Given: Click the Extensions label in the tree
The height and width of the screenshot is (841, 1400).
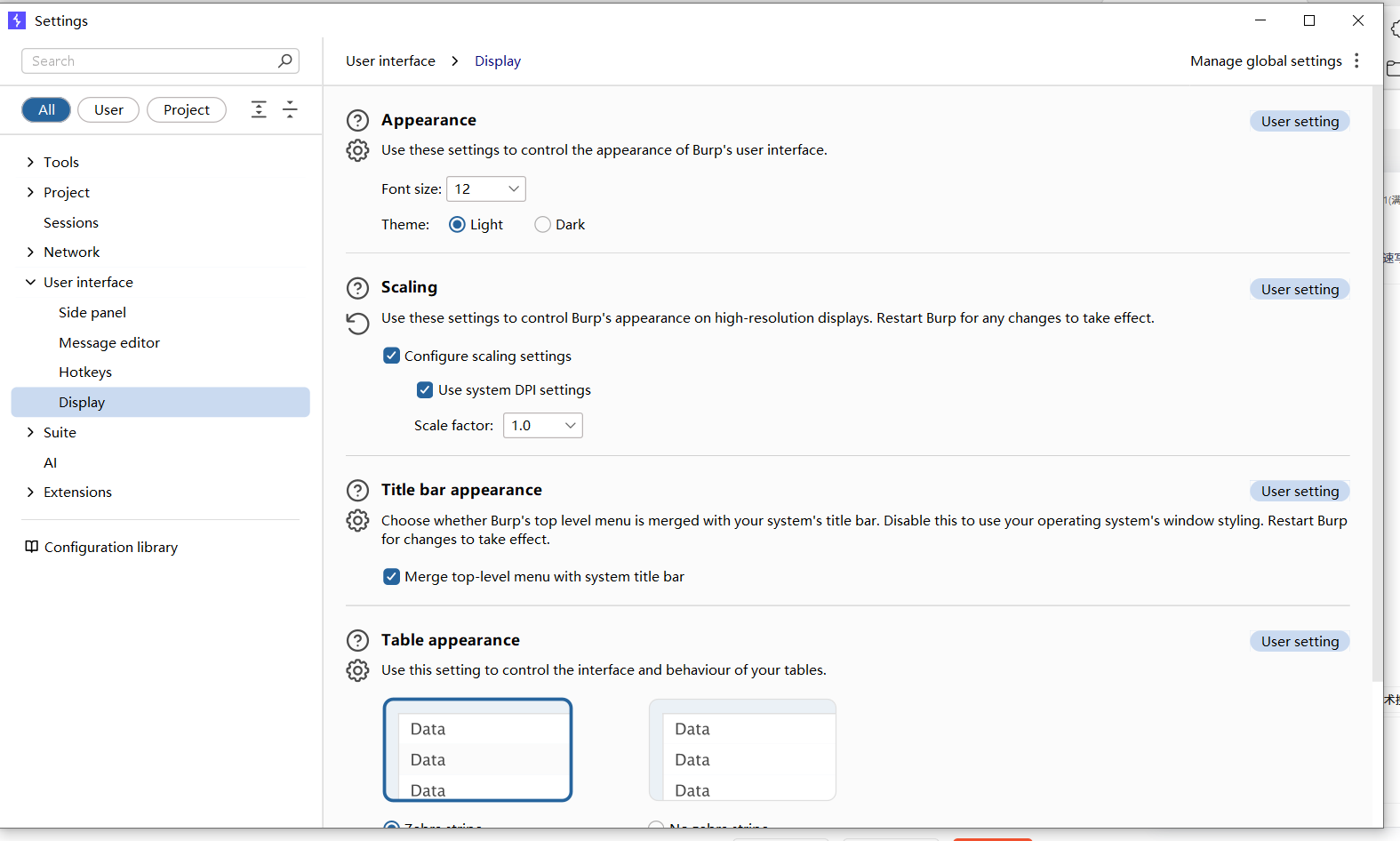Looking at the screenshot, I should click(x=78, y=493).
